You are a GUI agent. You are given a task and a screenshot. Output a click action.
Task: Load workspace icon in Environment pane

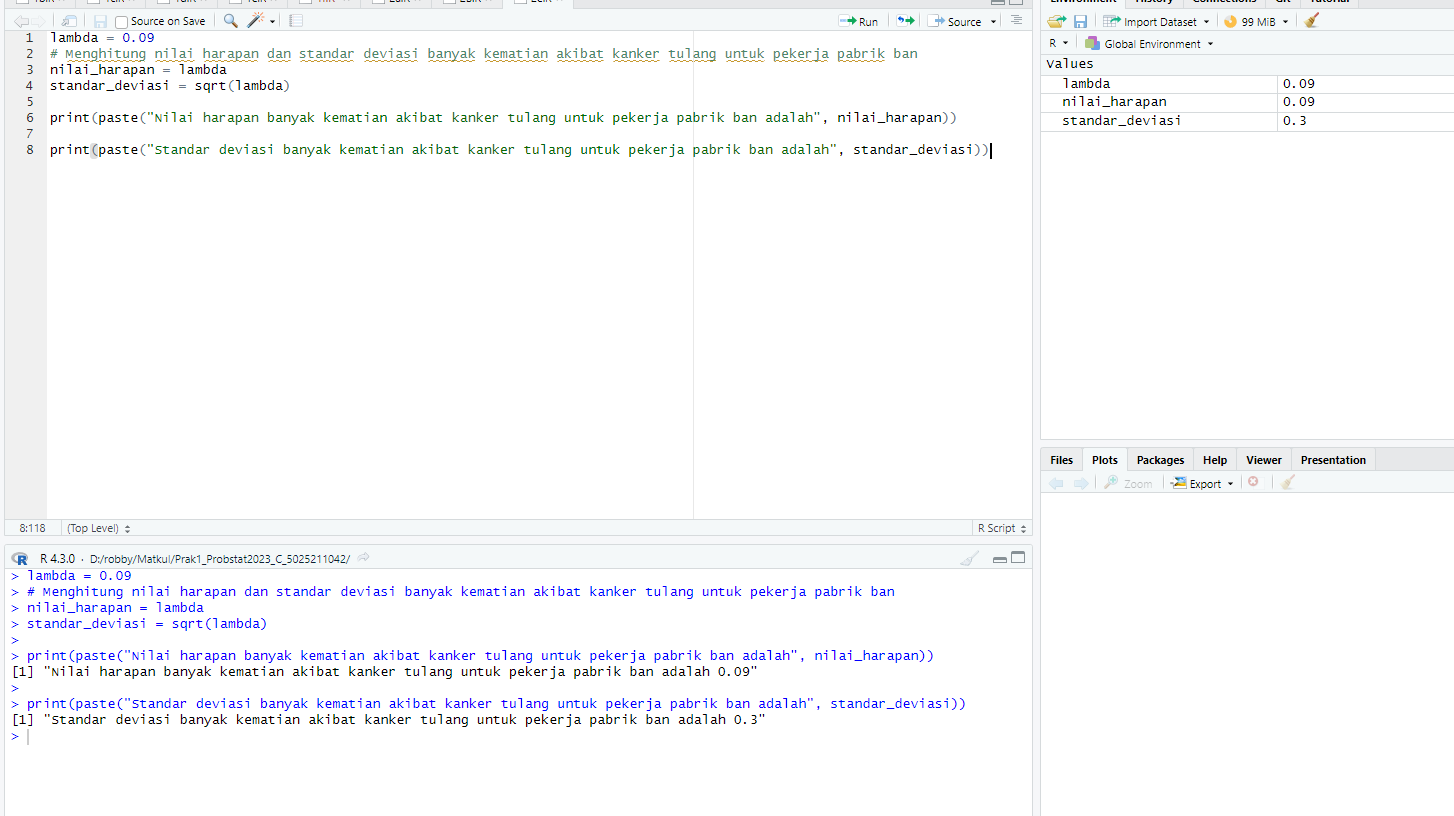pos(1058,21)
